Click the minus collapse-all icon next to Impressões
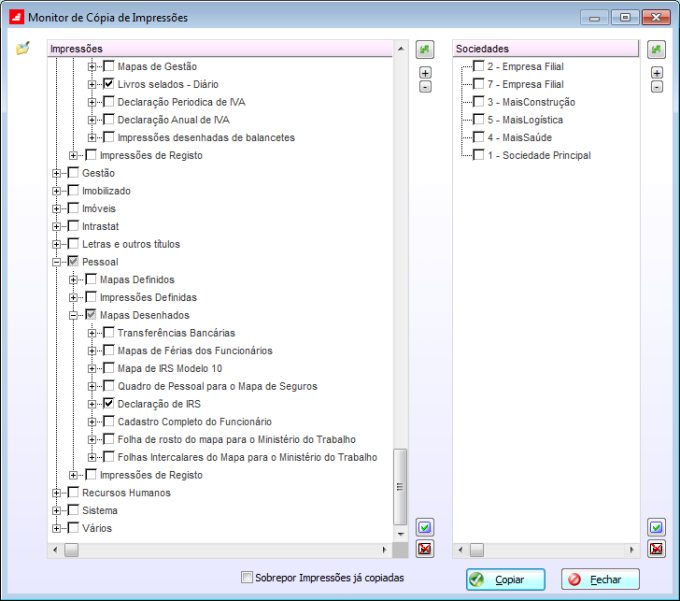Screen dimensions: 680x601 tap(425, 87)
